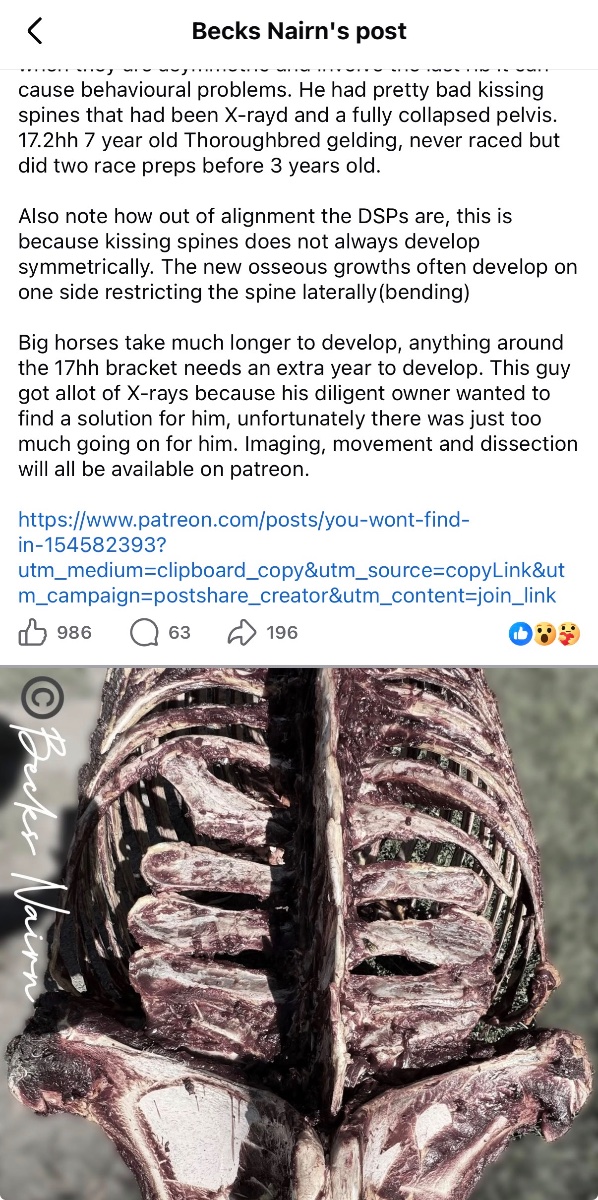The height and width of the screenshot is (1200, 598).
Task: Tap the paragraph starting 'Big horses take'
Action: click(298, 406)
